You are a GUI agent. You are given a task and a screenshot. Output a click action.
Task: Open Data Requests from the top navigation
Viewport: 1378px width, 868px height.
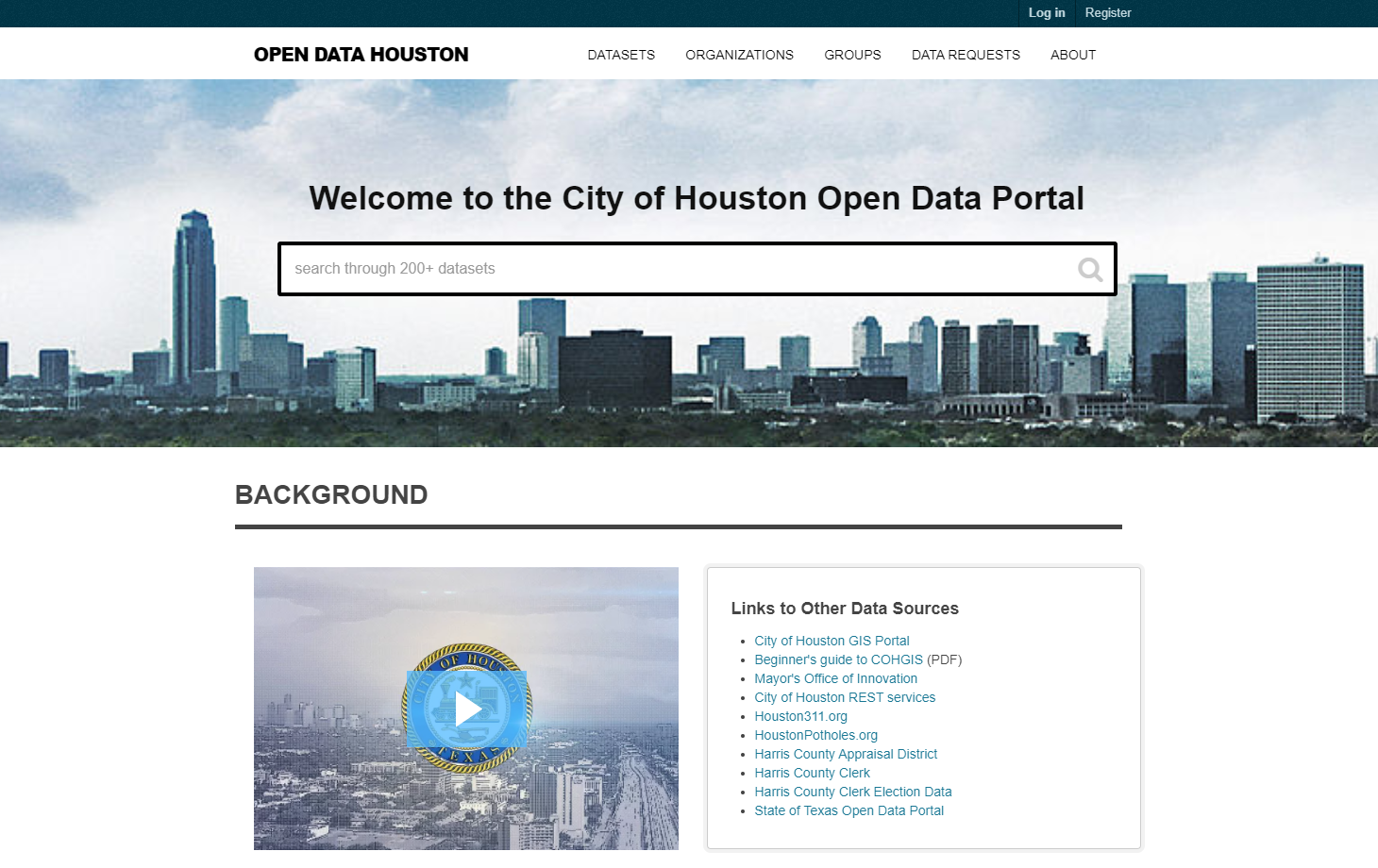pyautogui.click(x=966, y=55)
